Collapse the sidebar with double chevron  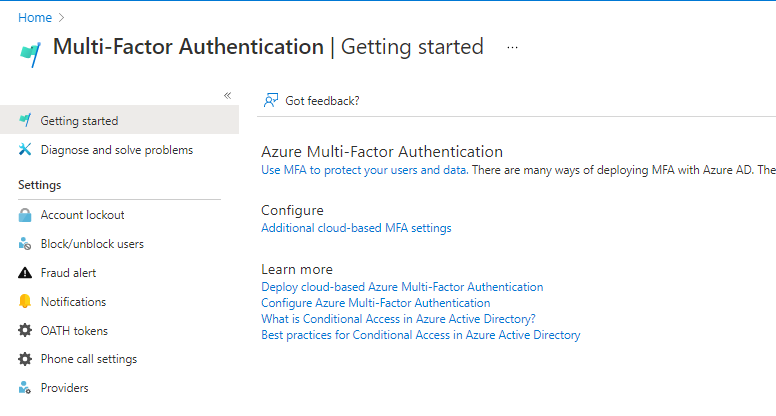[227, 95]
